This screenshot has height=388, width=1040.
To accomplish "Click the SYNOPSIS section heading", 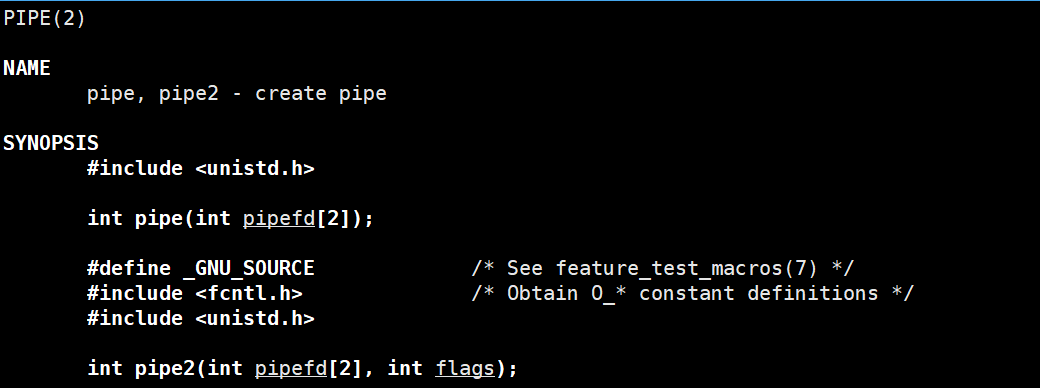I will click(x=51, y=143).
